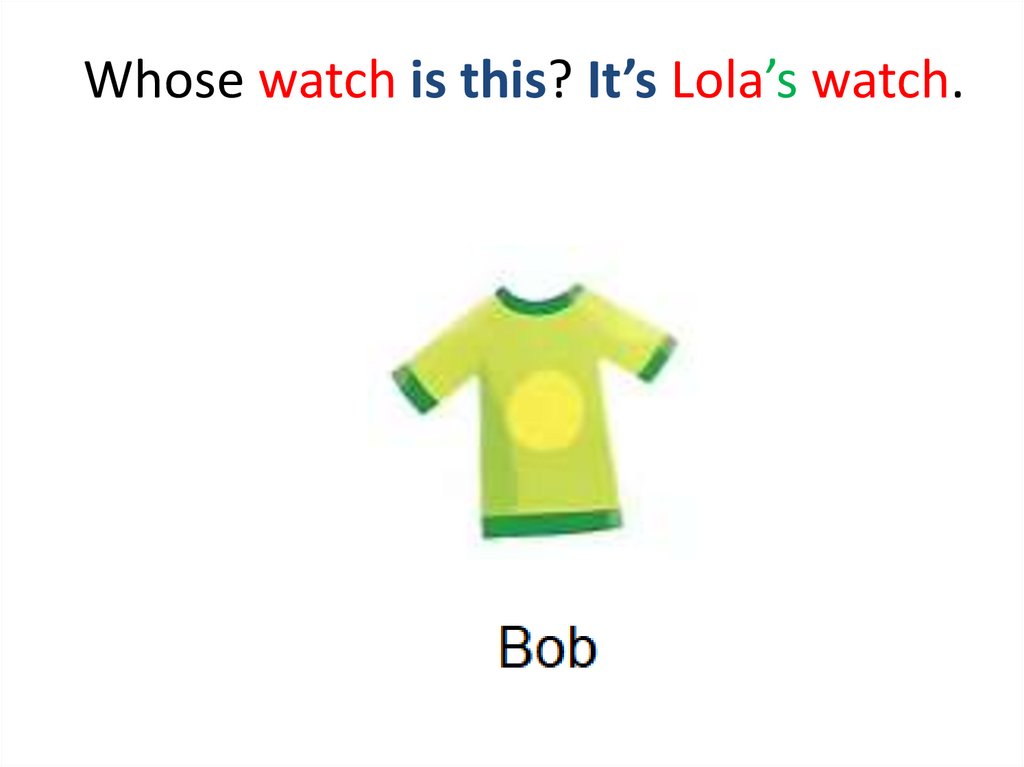The width and height of the screenshot is (1024, 767).
Task: Select the name label Bob
Action: 547,647
